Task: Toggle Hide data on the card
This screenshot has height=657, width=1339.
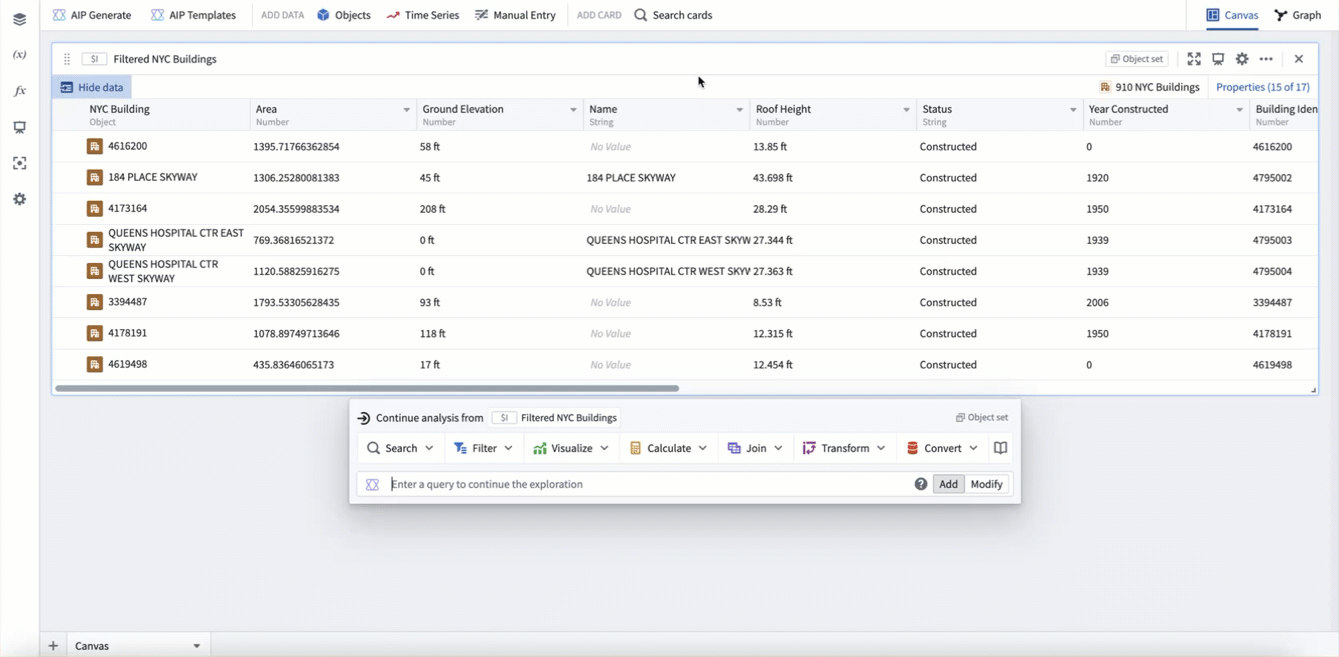Action: pos(92,87)
